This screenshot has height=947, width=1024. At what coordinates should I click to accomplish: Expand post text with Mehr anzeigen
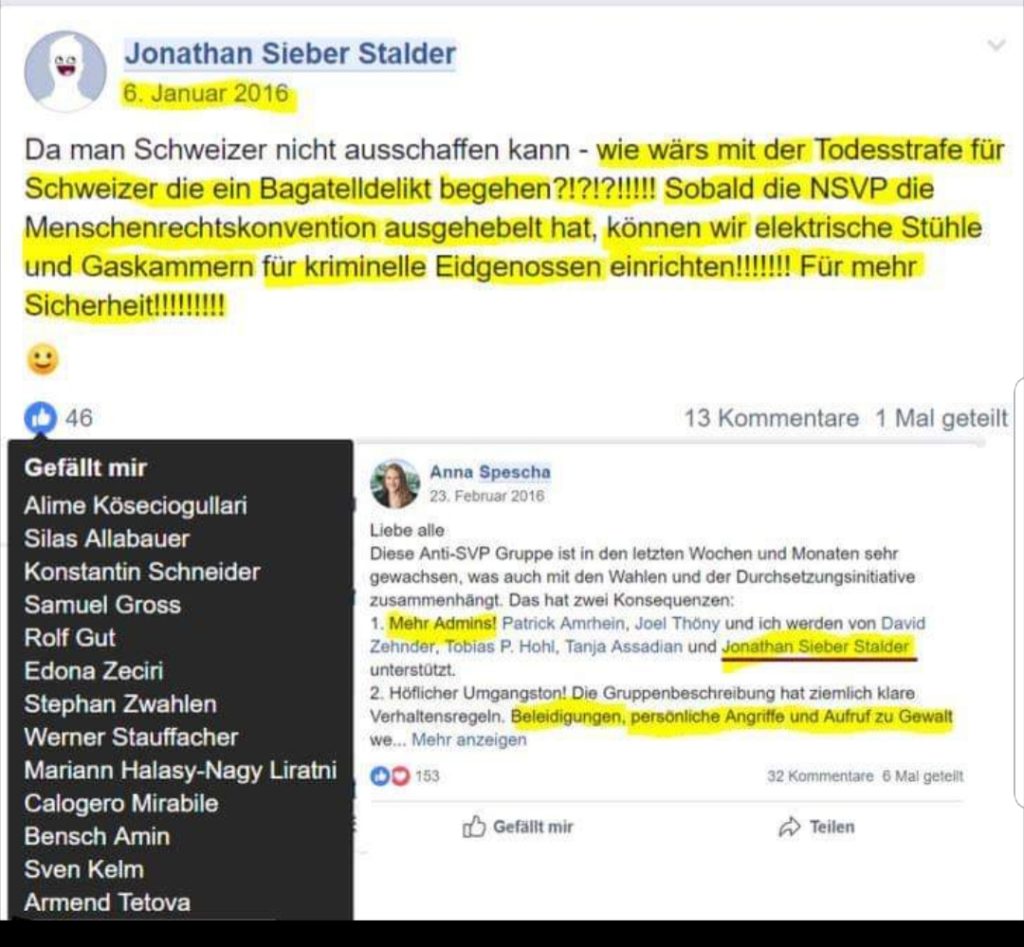pyautogui.click(x=469, y=740)
